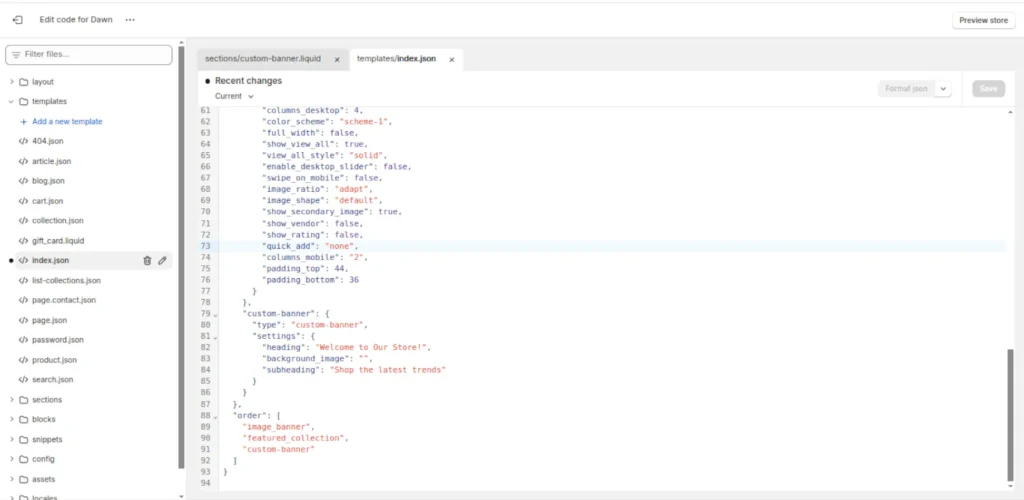1024x500 pixels.
Task: Close the index.json tab
Action: point(451,59)
